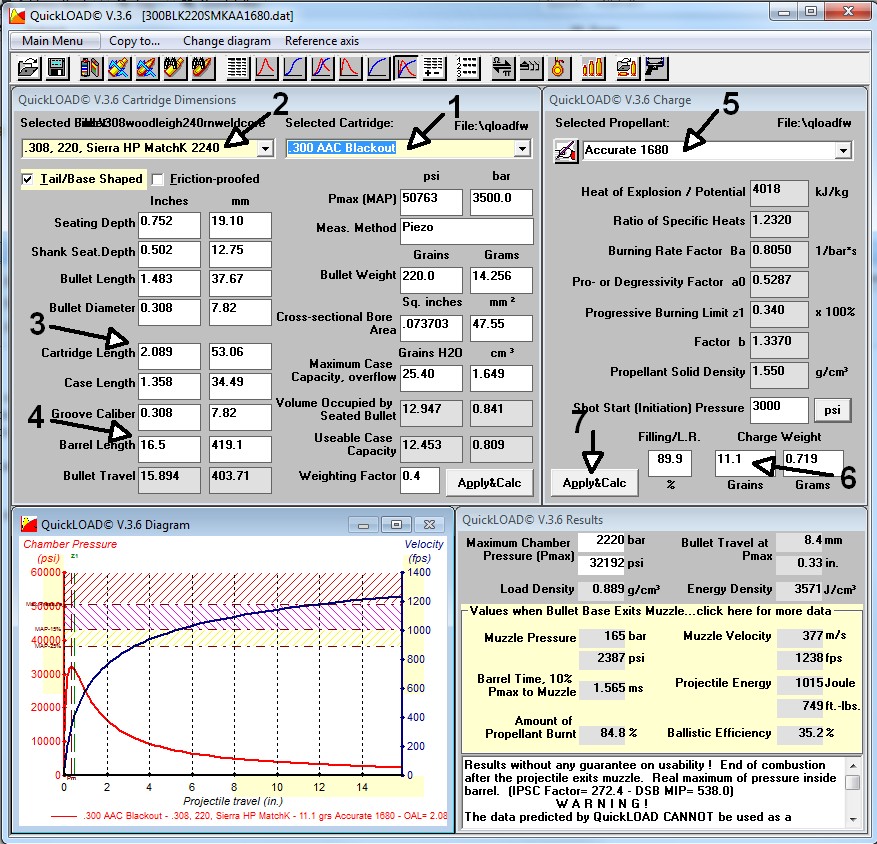Open the numbered 1-2-3 list icon

point(467,68)
